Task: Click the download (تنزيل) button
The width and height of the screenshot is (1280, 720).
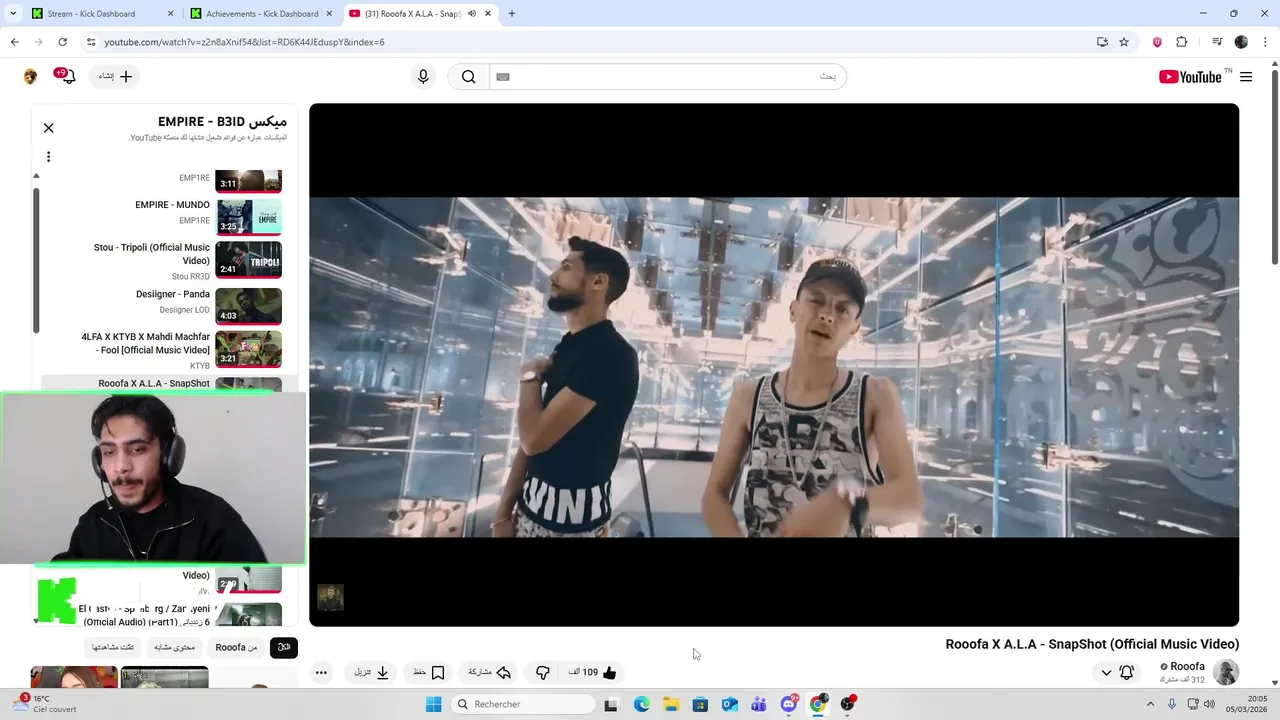Action: click(x=372, y=673)
